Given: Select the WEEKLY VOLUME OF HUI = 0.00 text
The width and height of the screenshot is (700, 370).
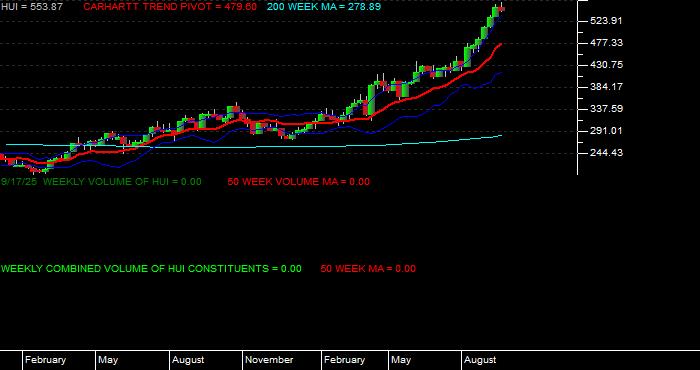Looking at the screenshot, I should coord(122,182).
